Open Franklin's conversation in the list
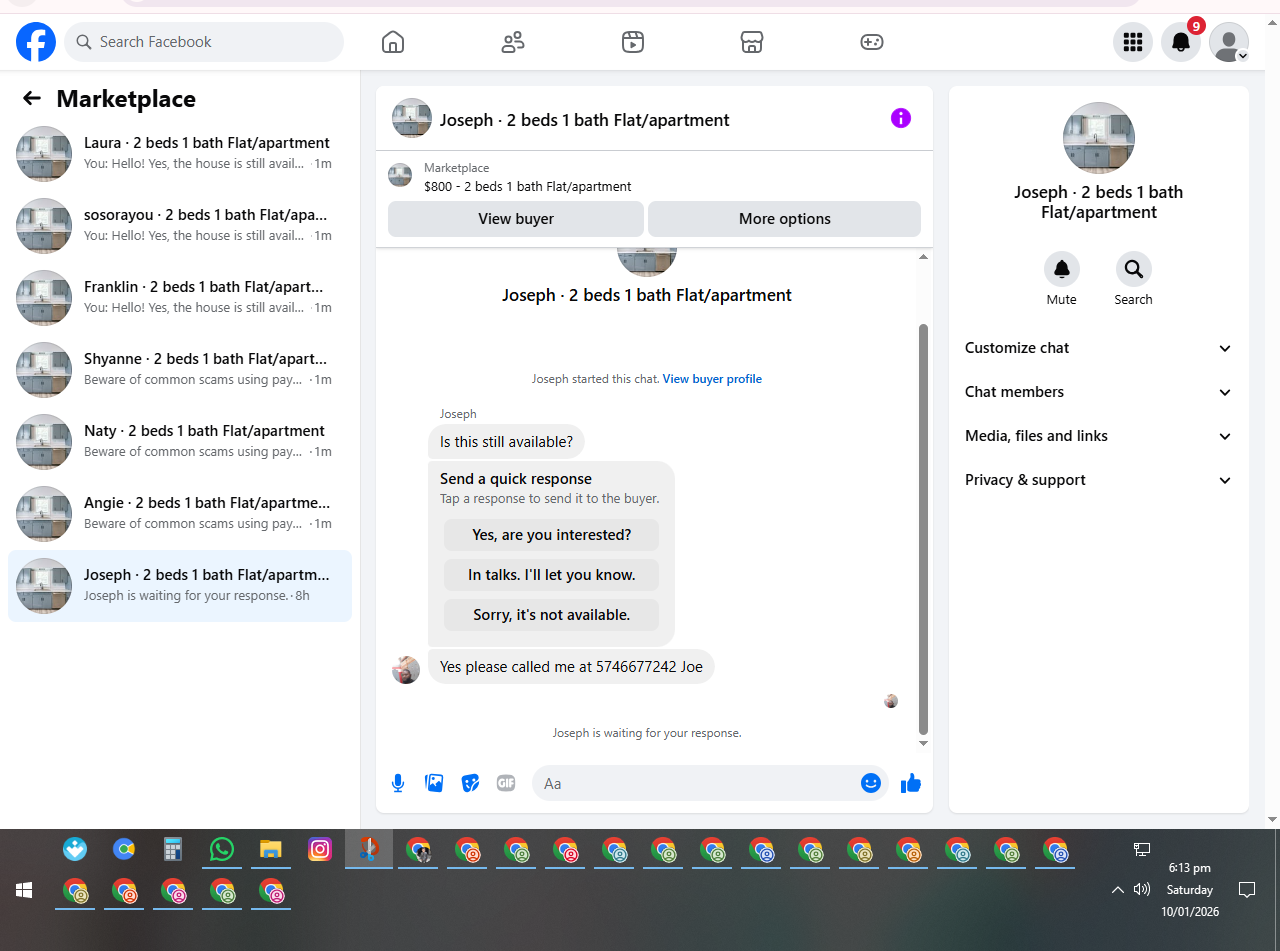The width and height of the screenshot is (1280, 951). pyautogui.click(x=180, y=298)
